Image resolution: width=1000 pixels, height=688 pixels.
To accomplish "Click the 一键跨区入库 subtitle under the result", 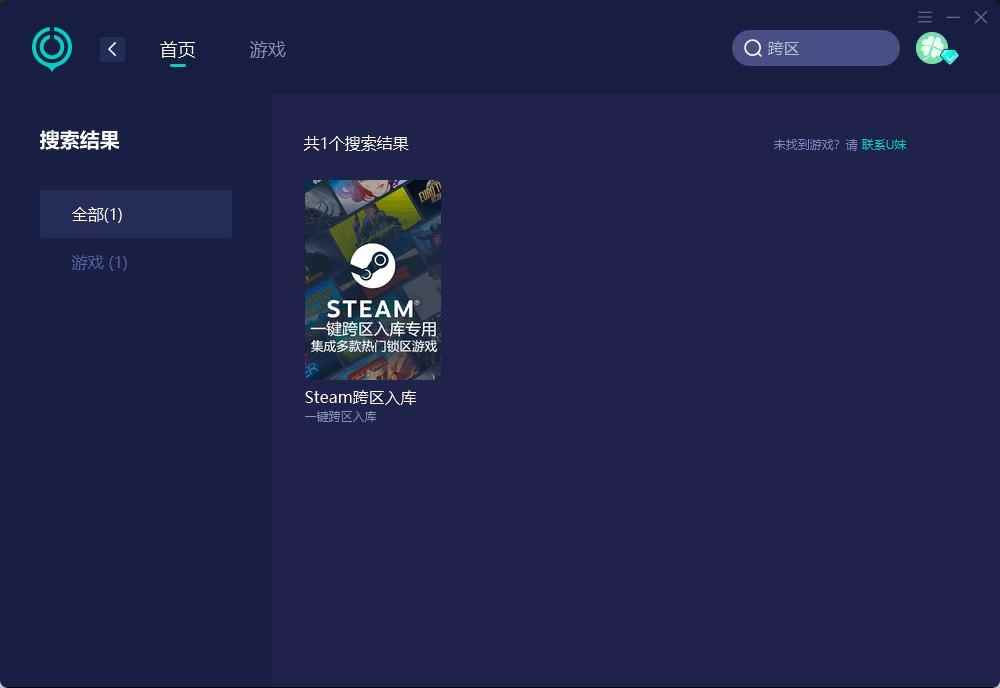I will [340, 417].
